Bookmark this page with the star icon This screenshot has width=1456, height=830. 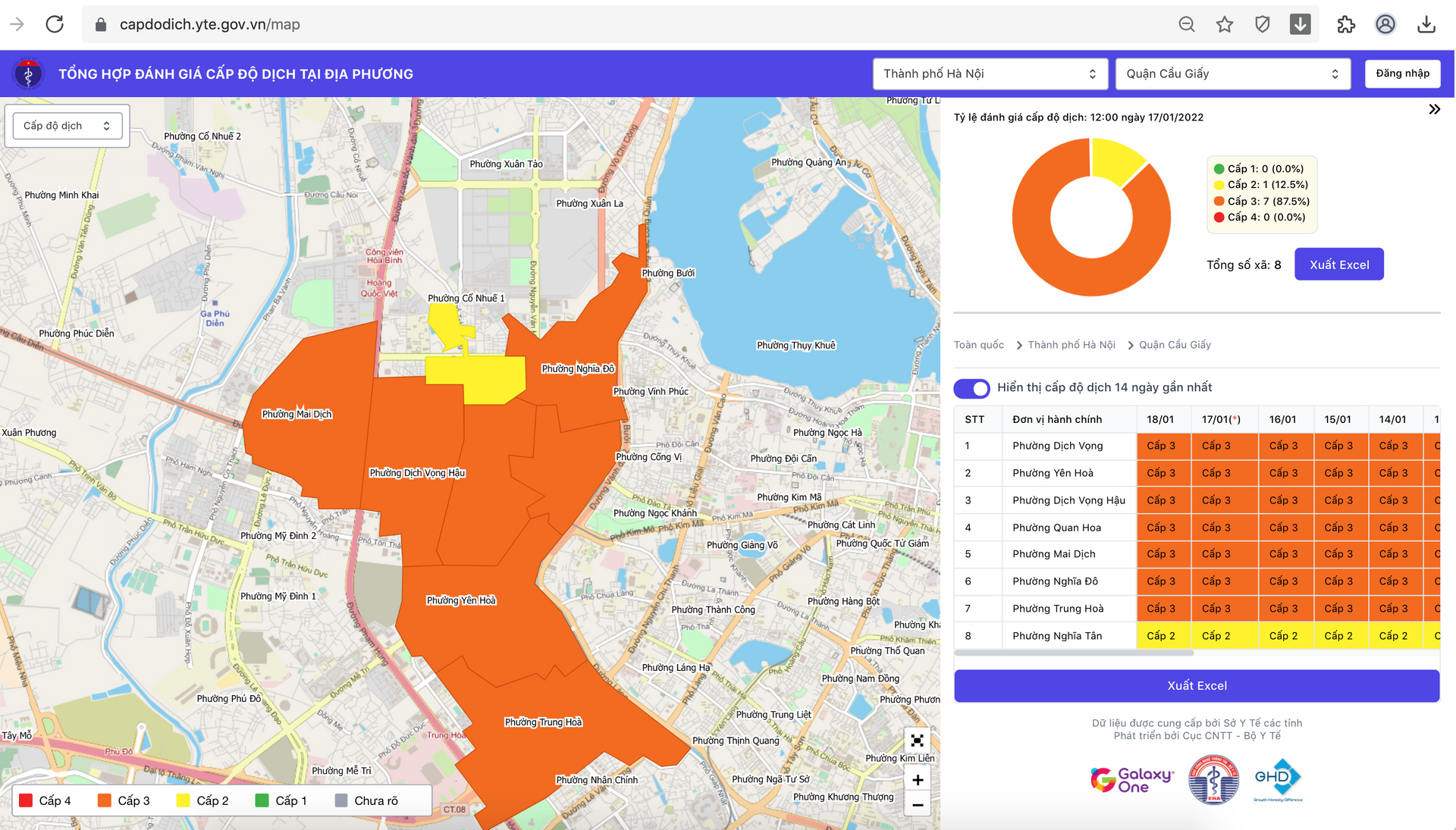click(x=1225, y=24)
